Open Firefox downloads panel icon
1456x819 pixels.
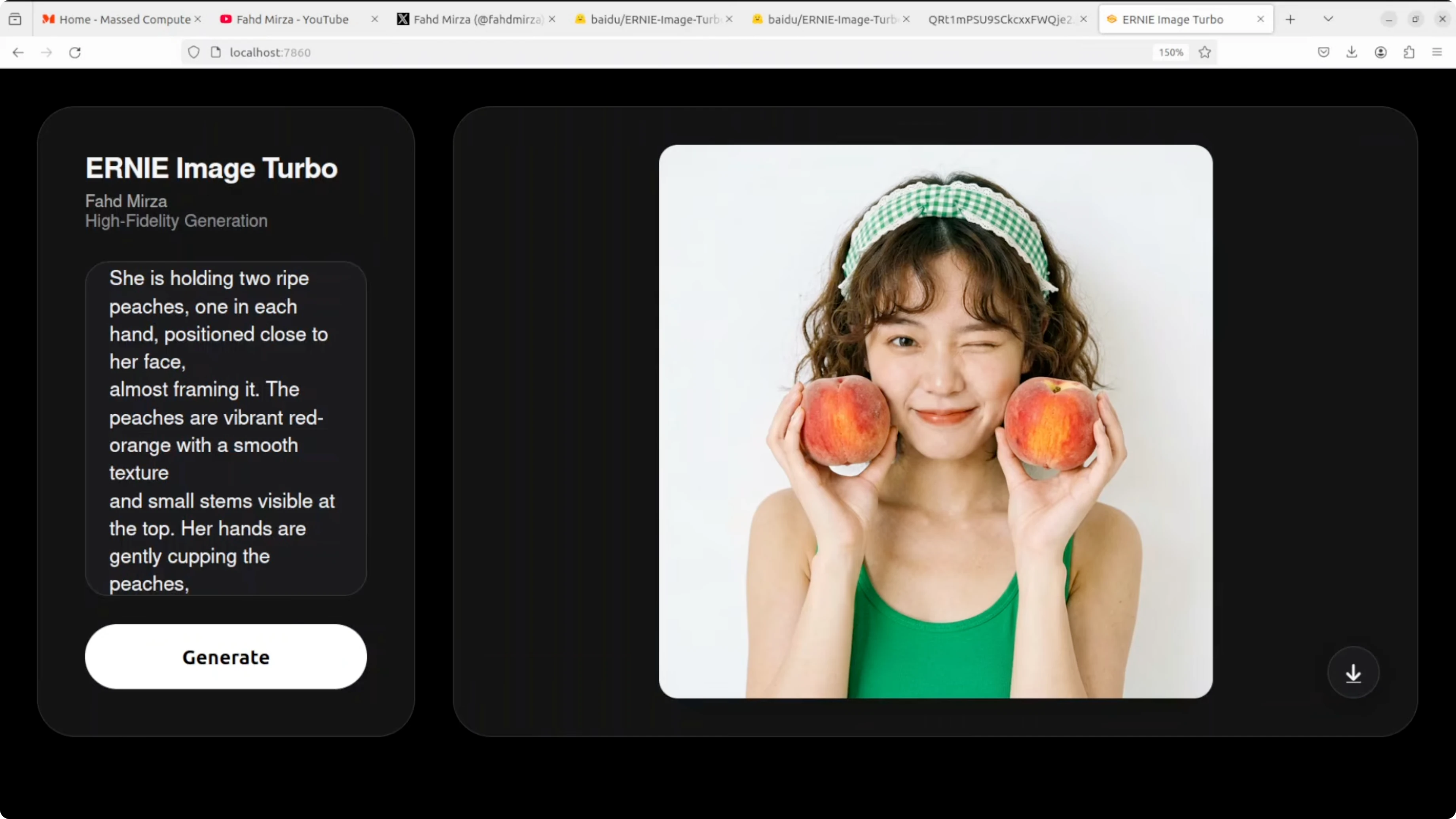[1352, 53]
